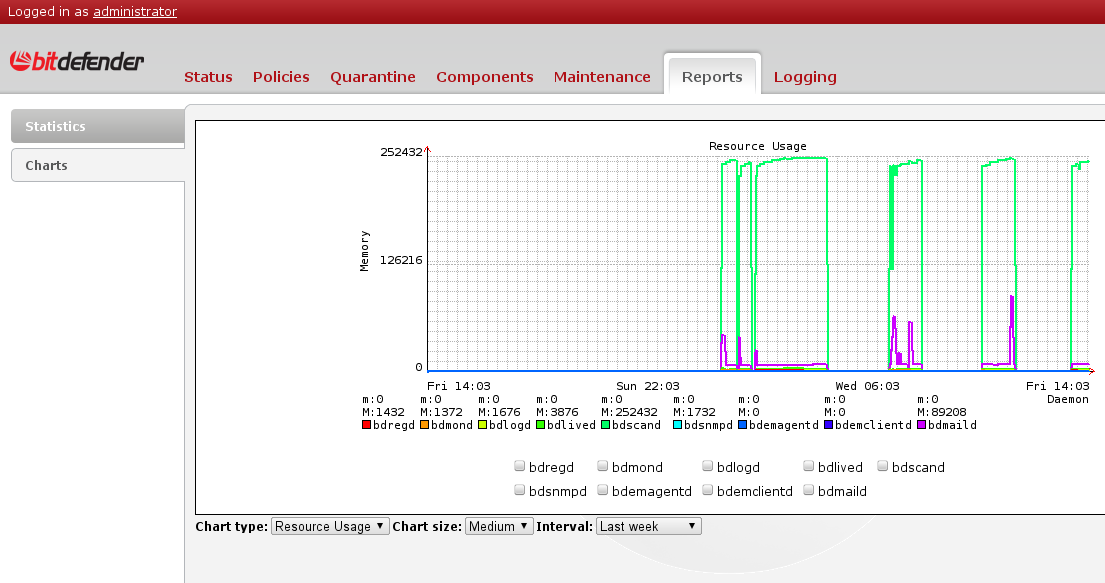Click the red bdregd legend swatch
Screen dimensions: 1105x583
[x=367, y=425]
